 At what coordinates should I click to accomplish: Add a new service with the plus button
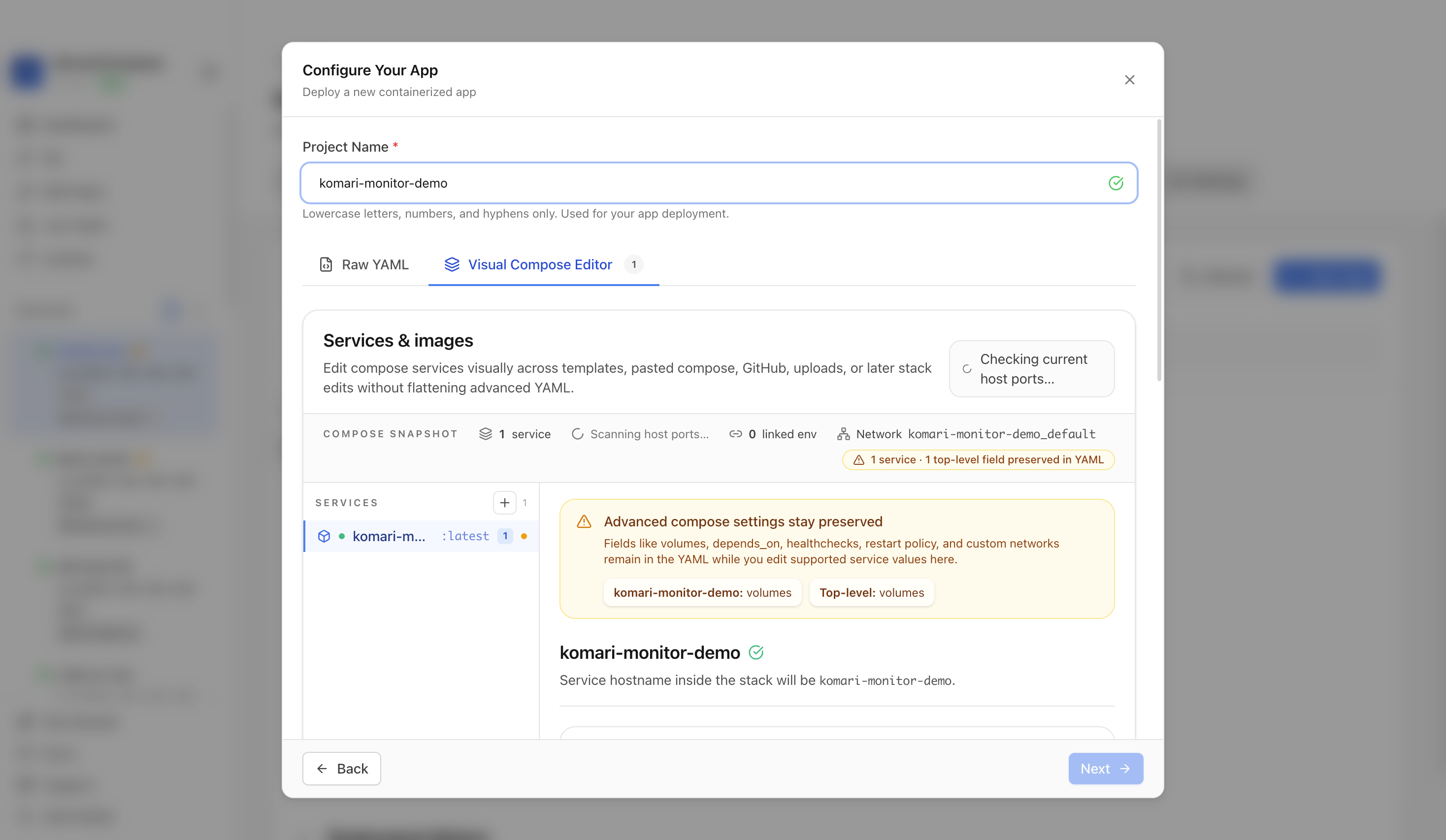tap(504, 503)
